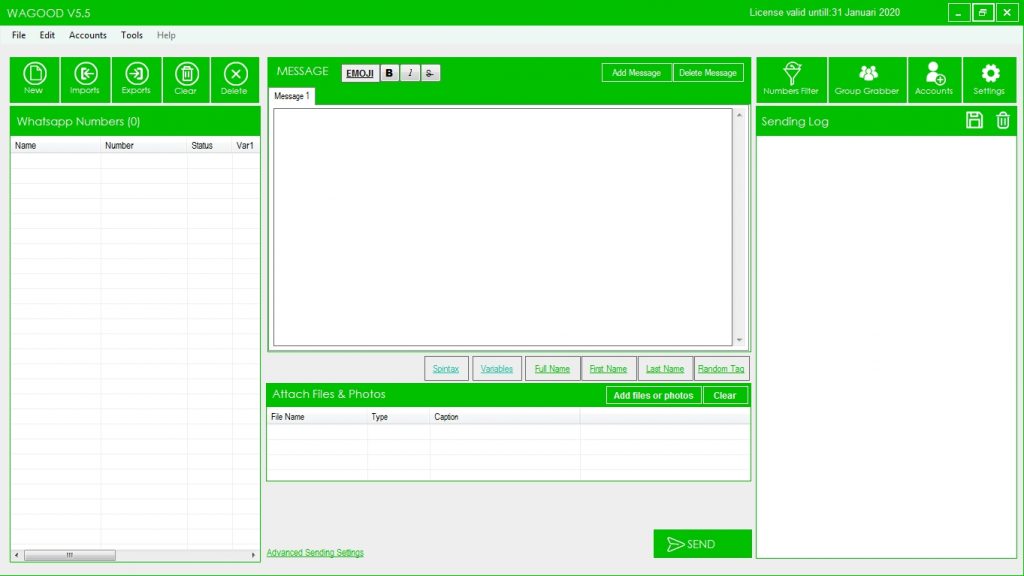Open the Accounts panel icon on the right

(x=934, y=79)
